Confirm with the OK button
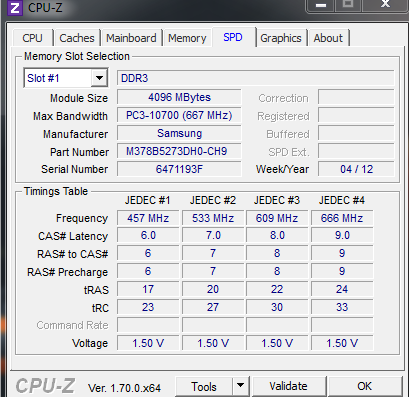The width and height of the screenshot is (409, 397). click(x=364, y=387)
